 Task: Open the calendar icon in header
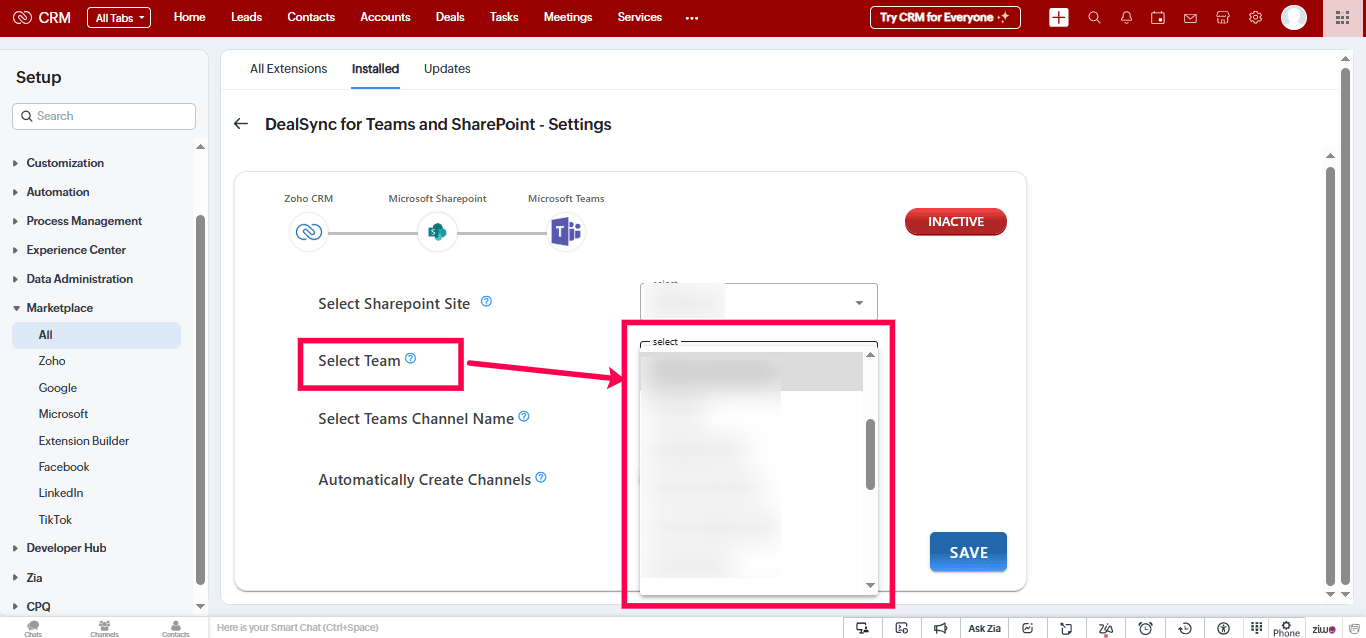(1158, 18)
